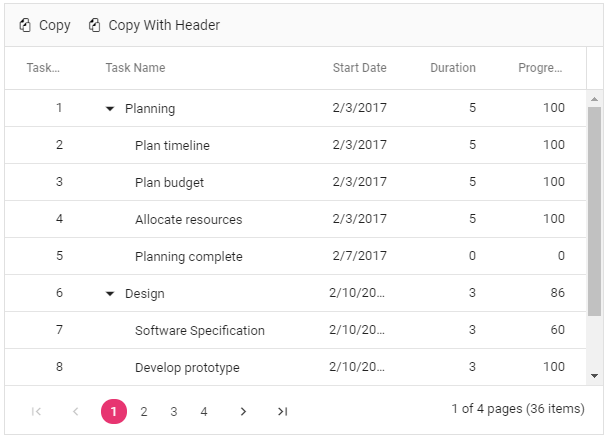This screenshot has height=440, width=608.
Task: Click scrollbar up arrow
Action: point(594,99)
